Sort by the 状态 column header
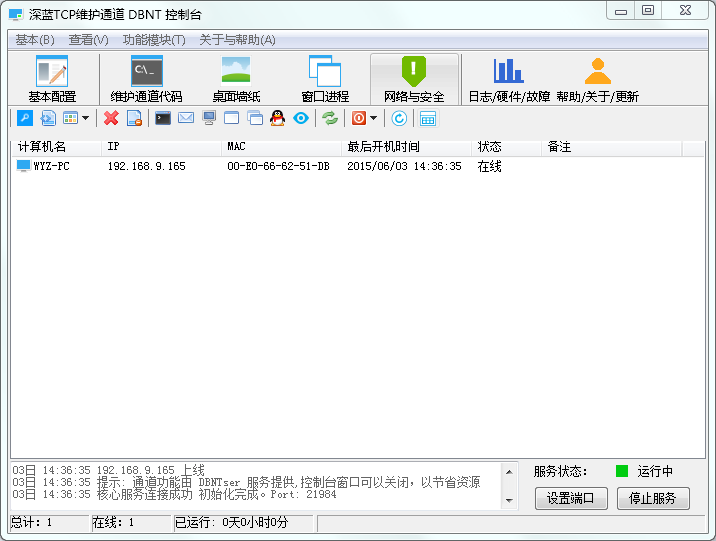Viewport: 716px width, 541px height. (x=506, y=147)
